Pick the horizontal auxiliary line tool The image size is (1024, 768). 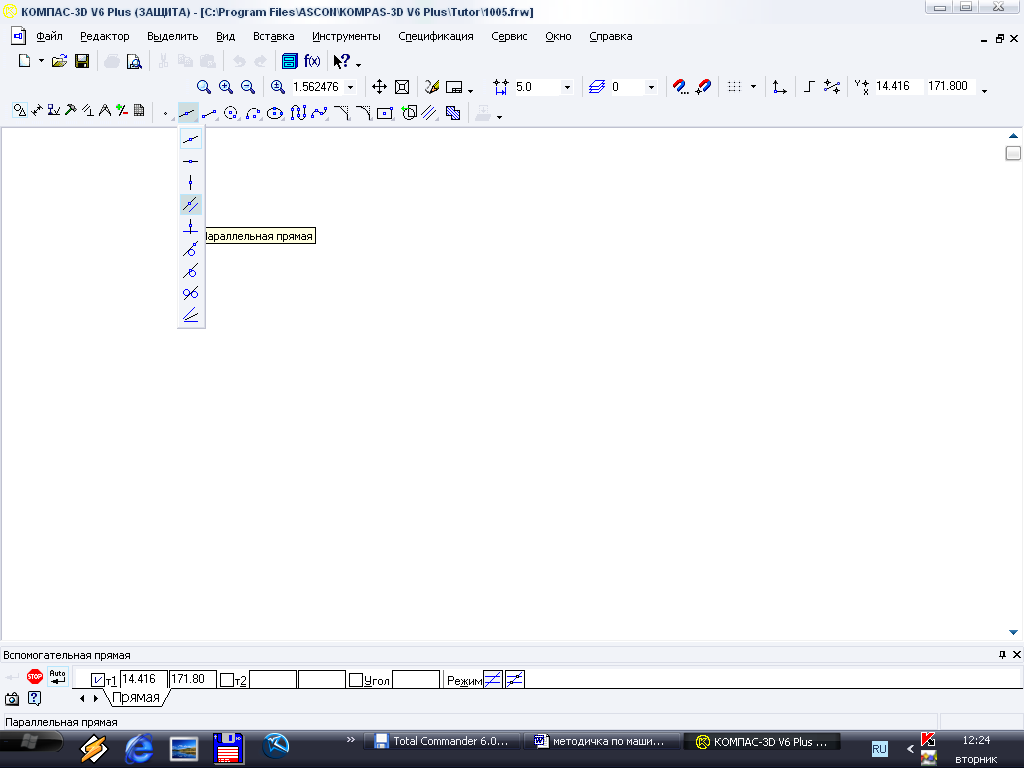click(191, 161)
